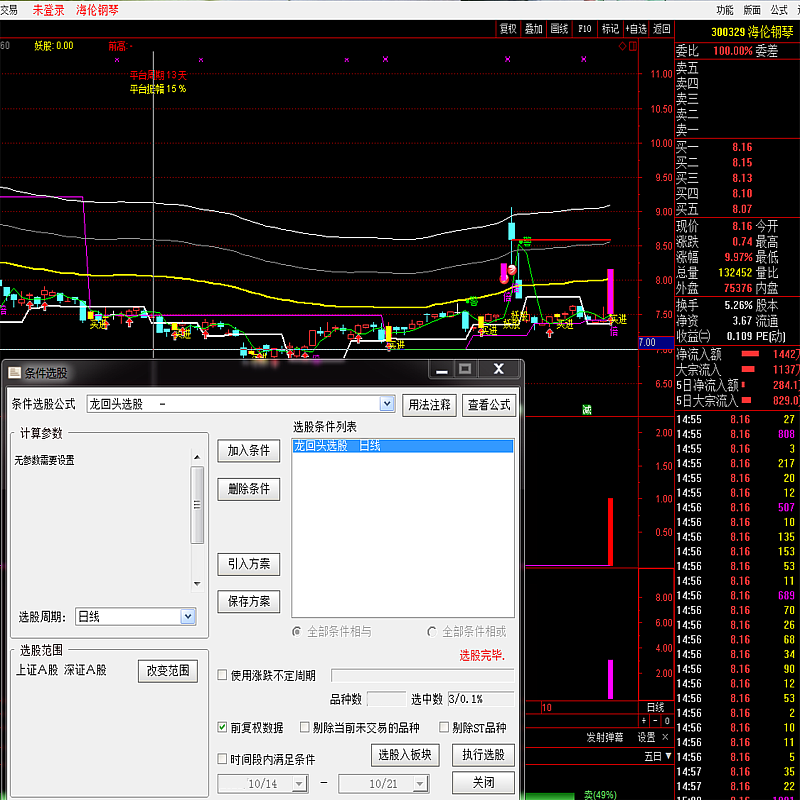The width and height of the screenshot is (800, 800).
Task: Click the plus zoom icon below chart
Action: click(644, 721)
